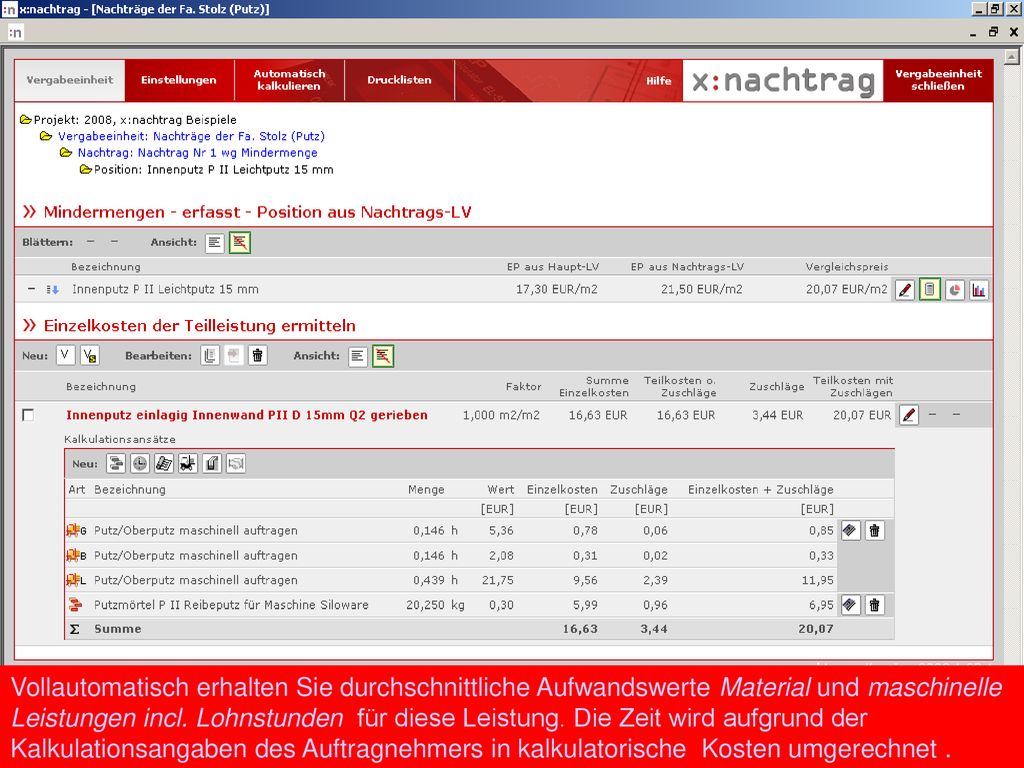
Task: Edit the Putzmörtel P II row via book icon
Action: coord(850,605)
